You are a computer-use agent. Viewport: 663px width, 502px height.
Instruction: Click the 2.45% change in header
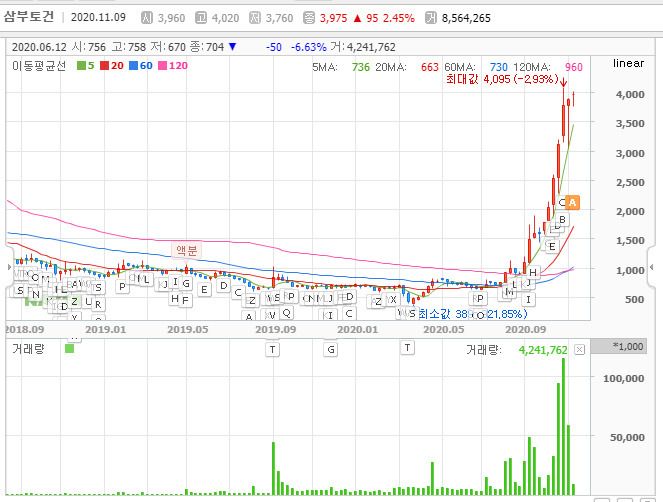pyautogui.click(x=399, y=18)
